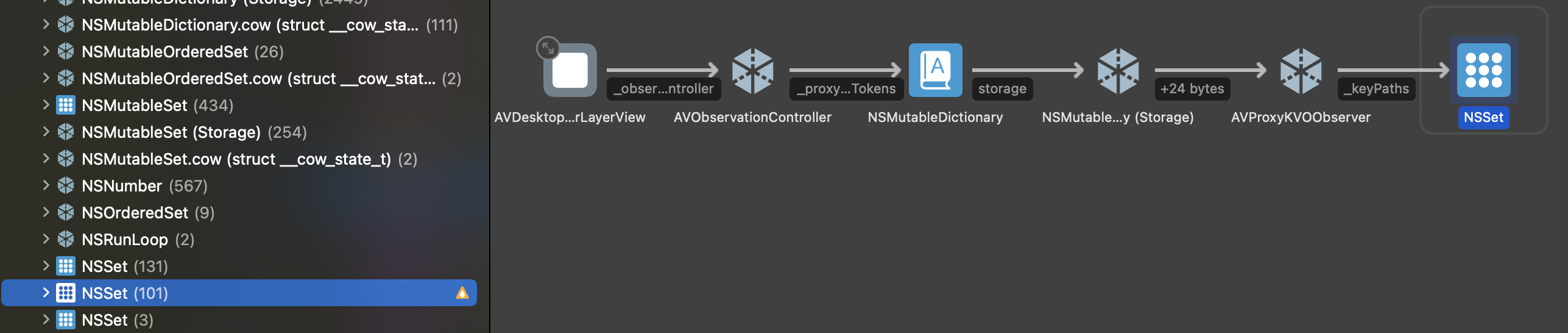Screen dimensions: 1568x333
Task: Select the AVDesktop...rLayerView node icon
Action: pyautogui.click(x=570, y=70)
